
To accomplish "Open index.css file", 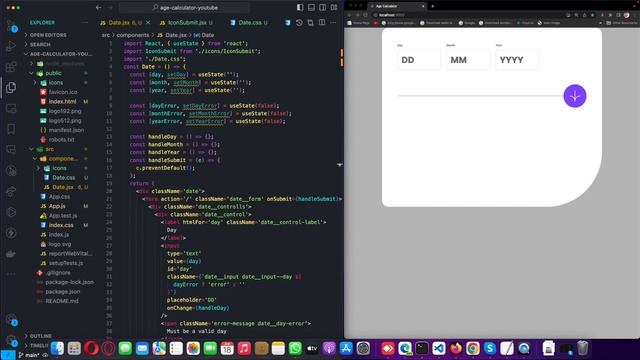I will (61, 225).
